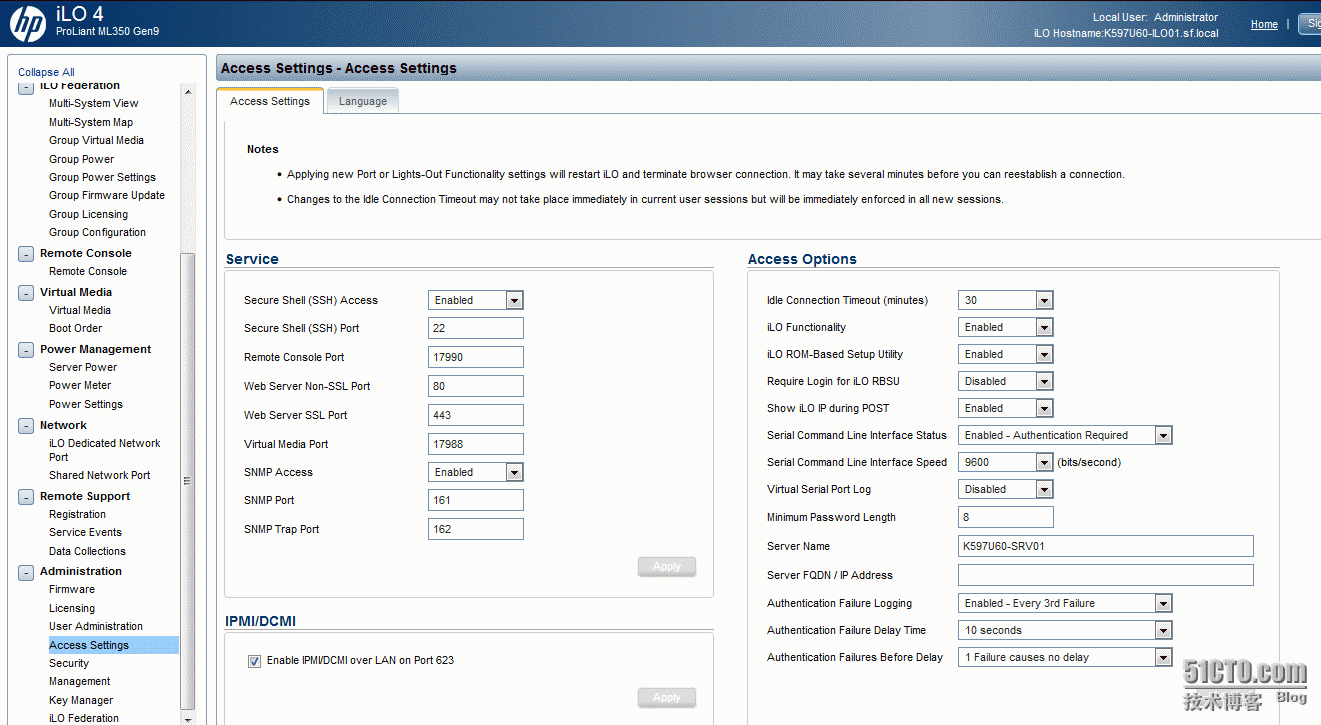The height and width of the screenshot is (725, 1321).
Task: Open Group Licensing page
Action: 88,214
